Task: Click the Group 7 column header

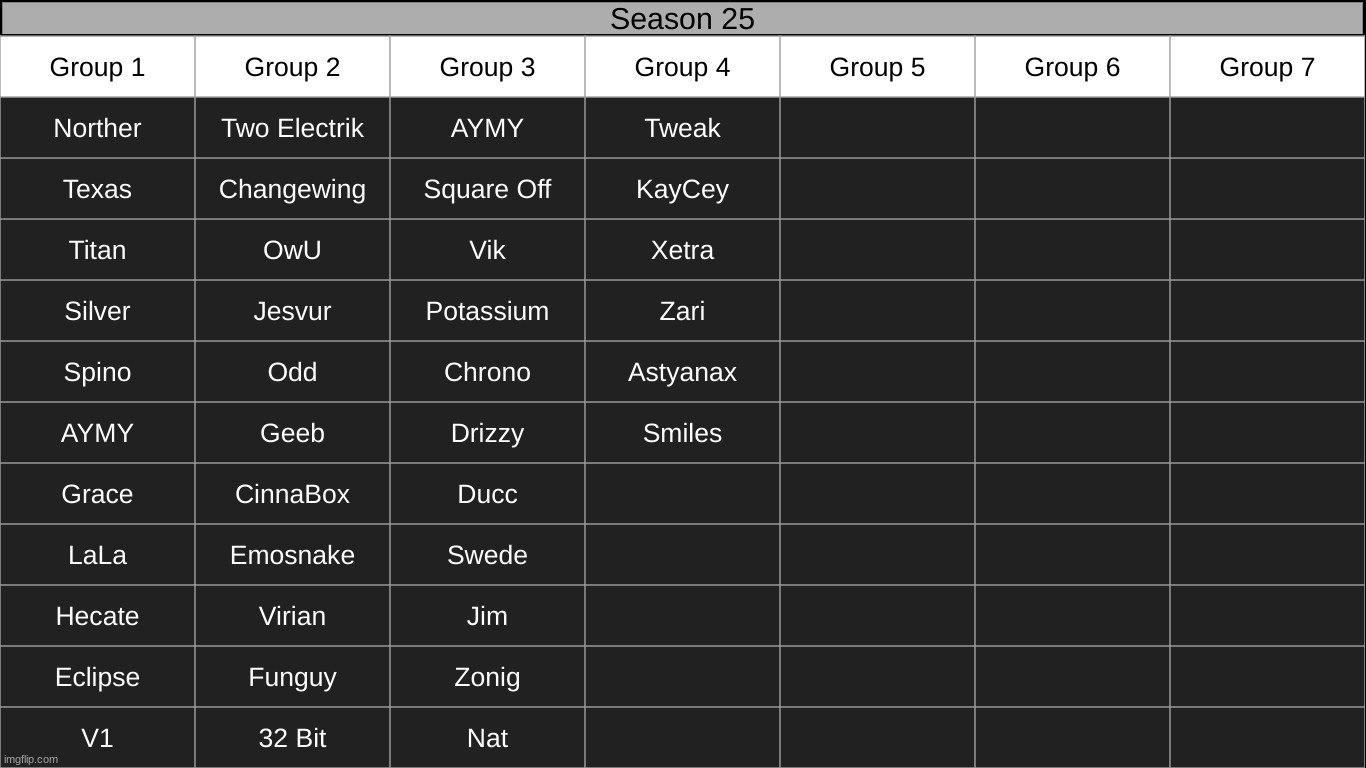Action: coord(1267,67)
